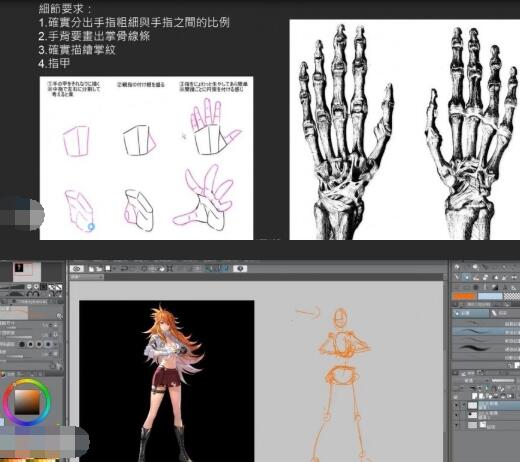
Task: Click the black-background character reference image
Action: 167,381
